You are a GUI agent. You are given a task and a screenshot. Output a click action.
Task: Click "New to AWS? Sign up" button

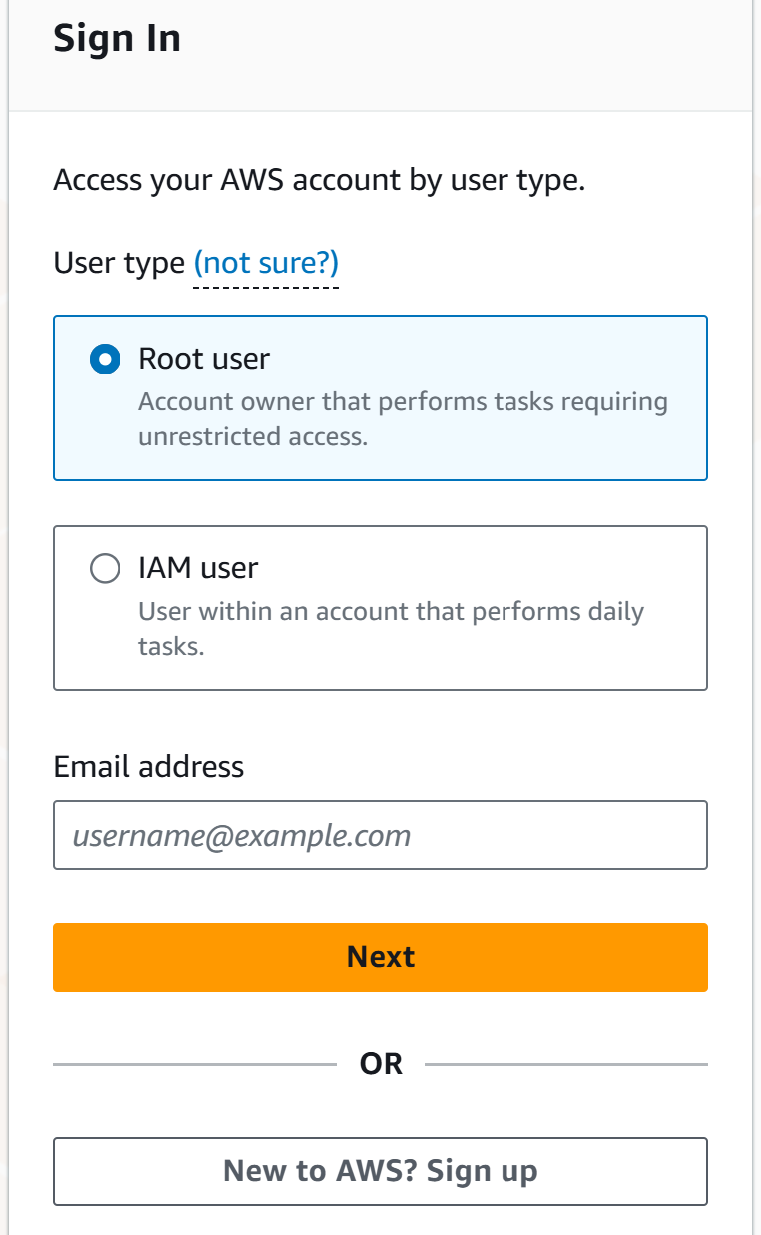coord(380,1171)
